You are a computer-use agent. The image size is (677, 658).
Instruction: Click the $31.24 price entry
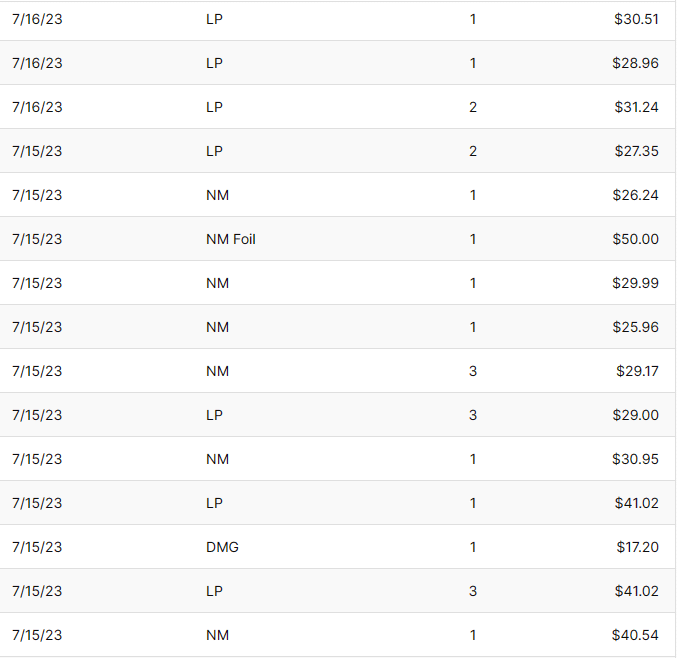tap(636, 107)
